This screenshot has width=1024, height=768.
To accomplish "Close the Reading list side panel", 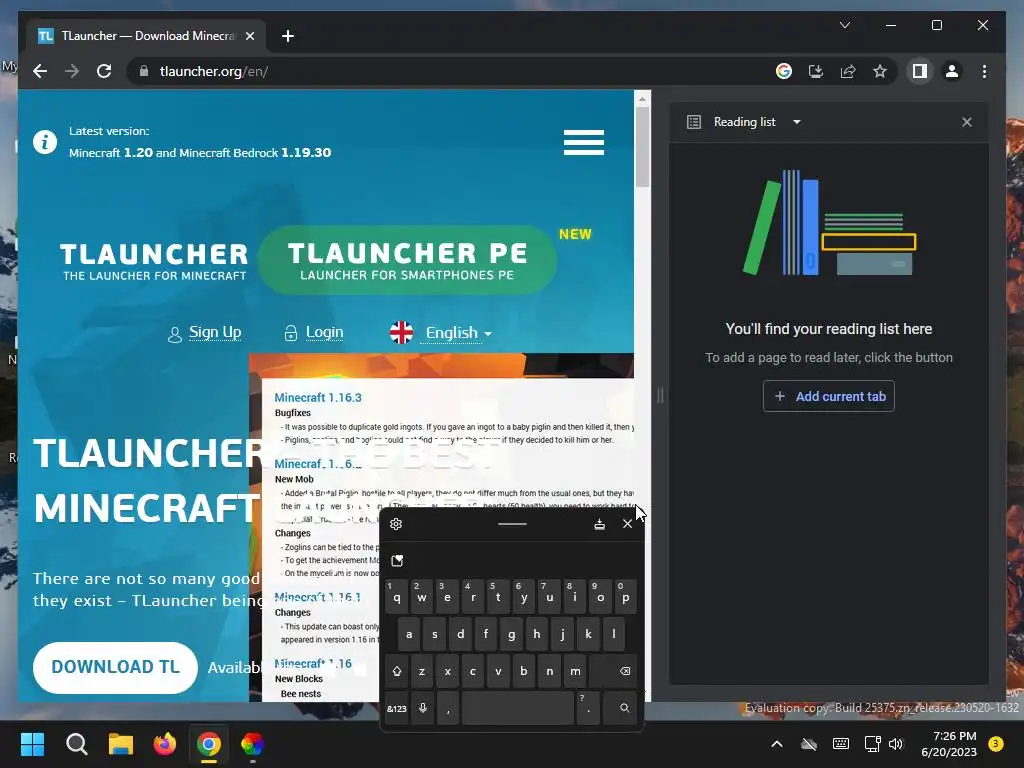I will coord(967,122).
